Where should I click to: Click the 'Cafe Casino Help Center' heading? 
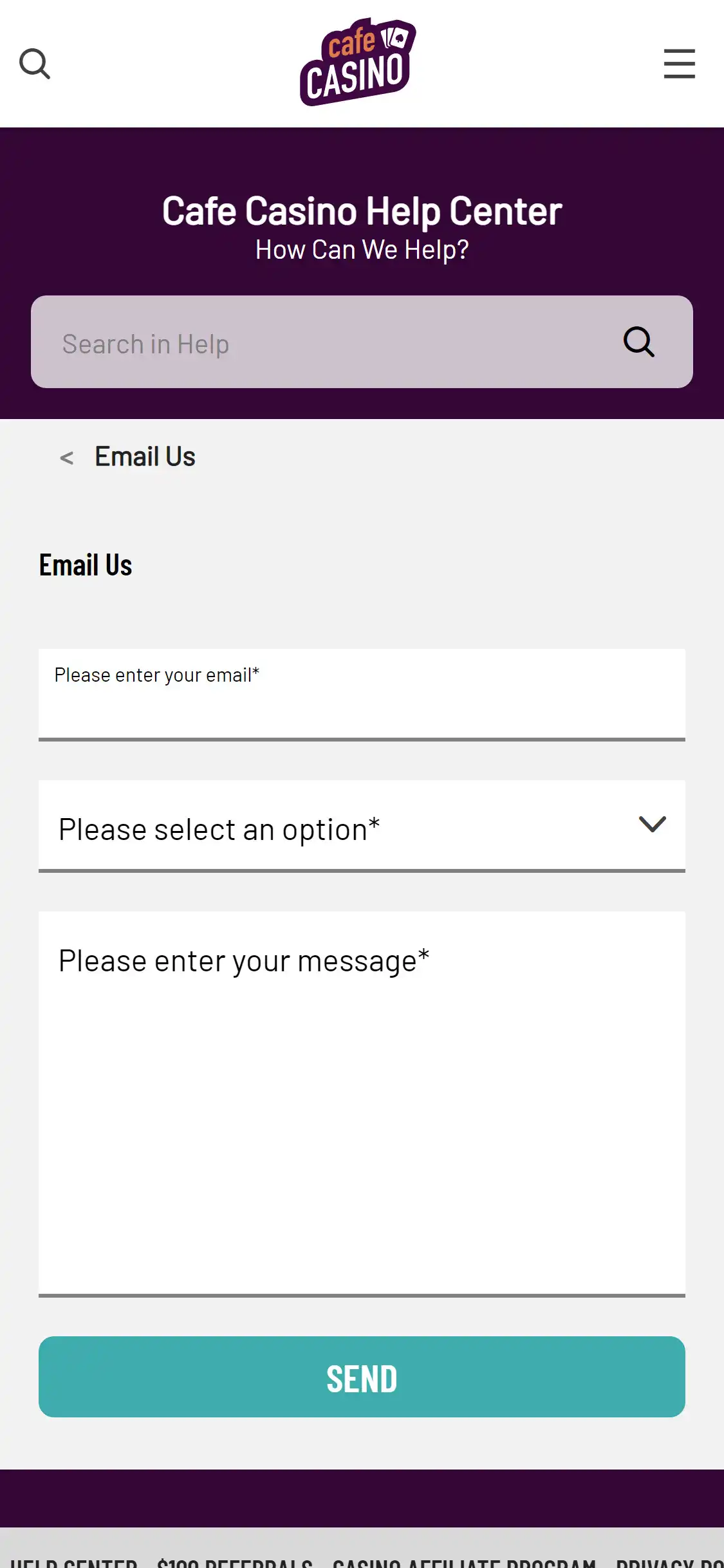pos(362,211)
